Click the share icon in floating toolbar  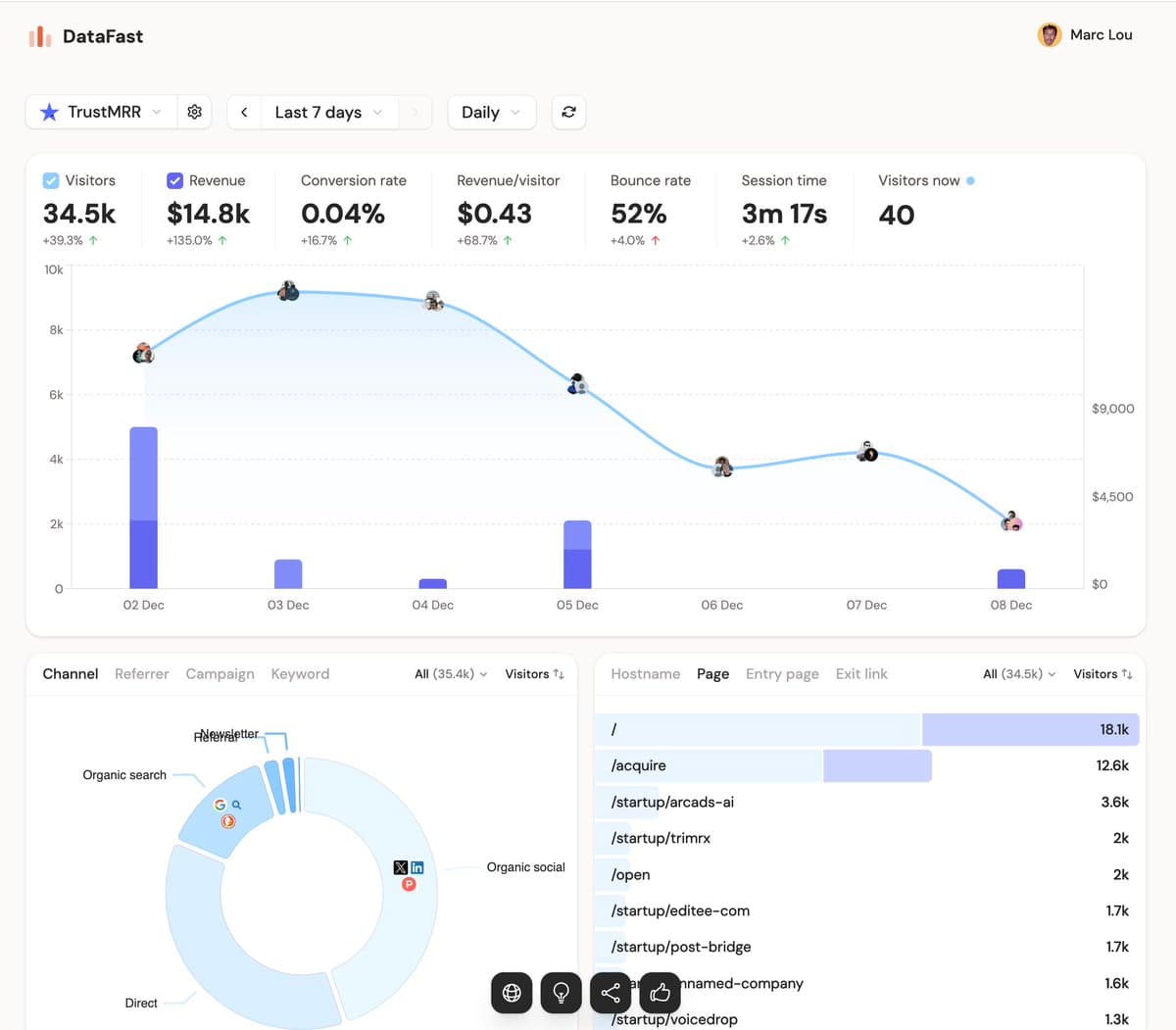[x=611, y=993]
